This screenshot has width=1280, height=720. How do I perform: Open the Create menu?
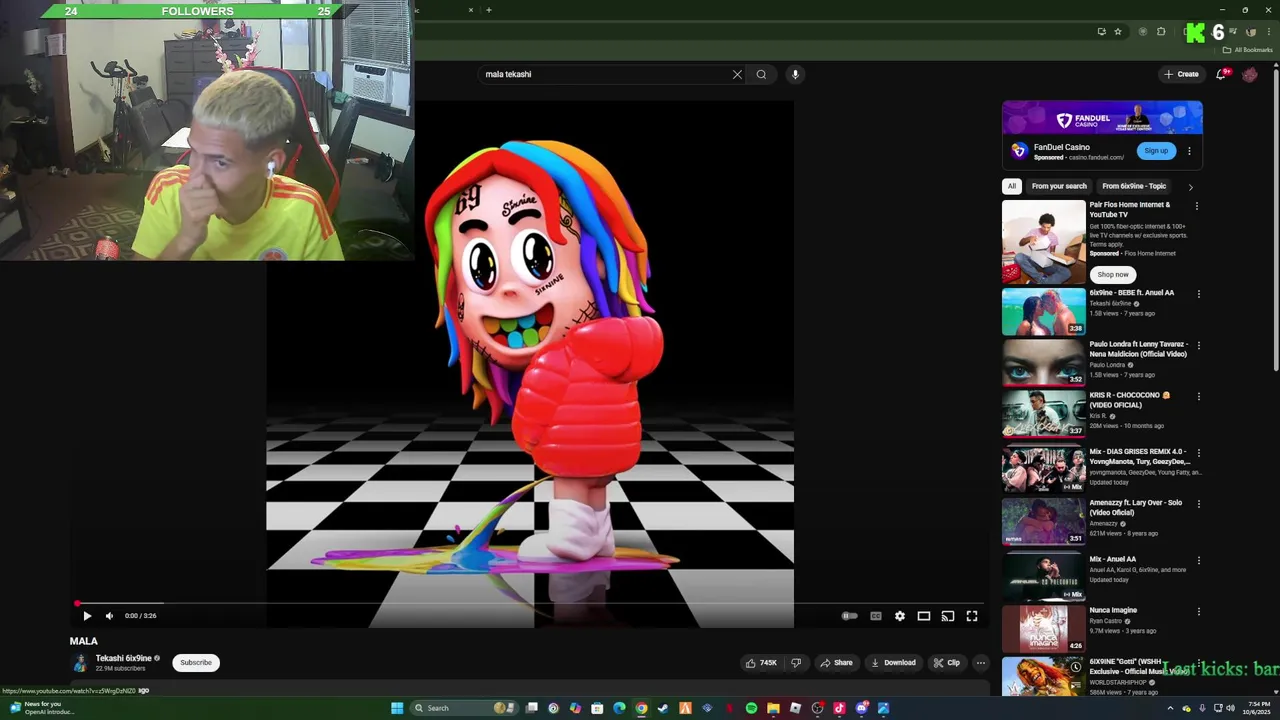coord(1181,74)
